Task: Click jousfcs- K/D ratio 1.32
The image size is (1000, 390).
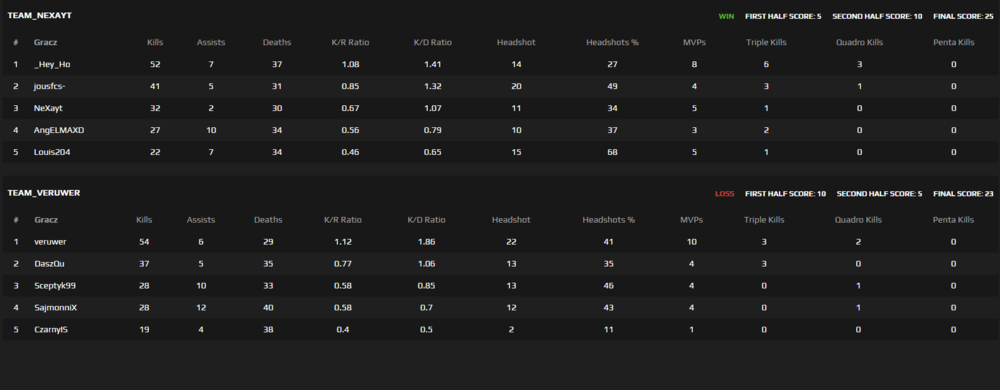Action: pyautogui.click(x=432, y=86)
